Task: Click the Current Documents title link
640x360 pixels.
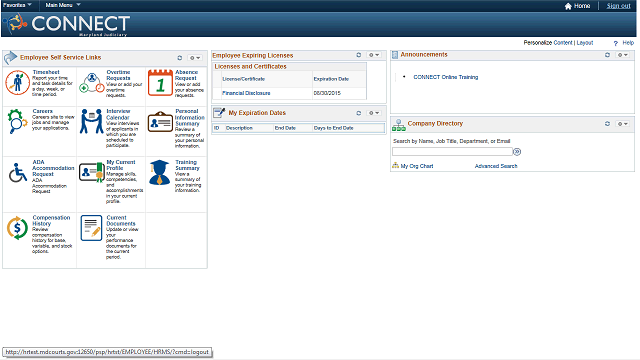Action: [121, 221]
